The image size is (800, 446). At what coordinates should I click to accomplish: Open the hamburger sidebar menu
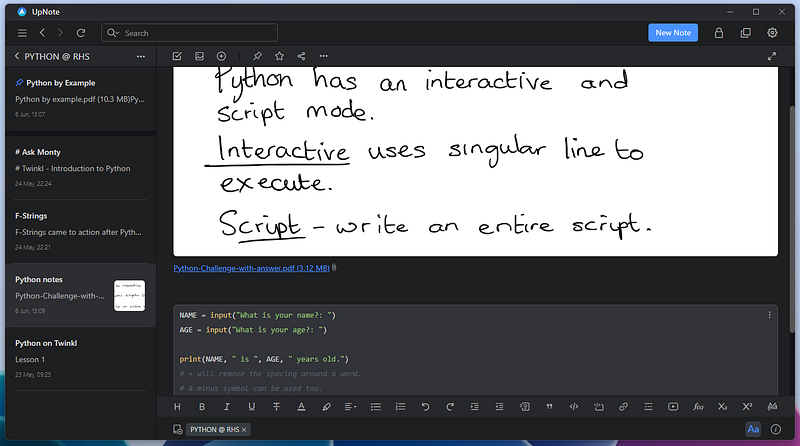[x=22, y=33]
